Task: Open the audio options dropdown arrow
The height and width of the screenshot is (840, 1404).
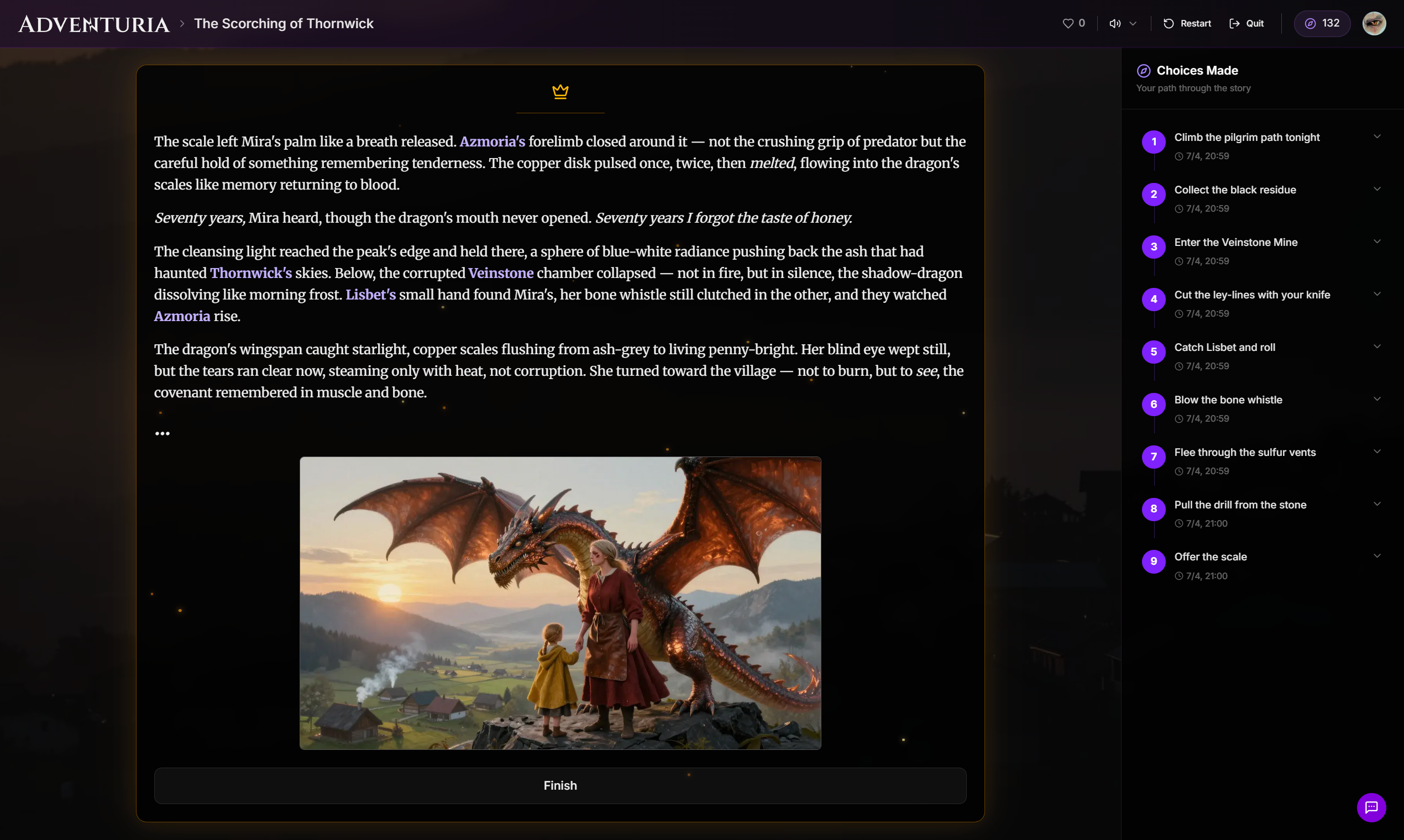Action: pos(1133,23)
